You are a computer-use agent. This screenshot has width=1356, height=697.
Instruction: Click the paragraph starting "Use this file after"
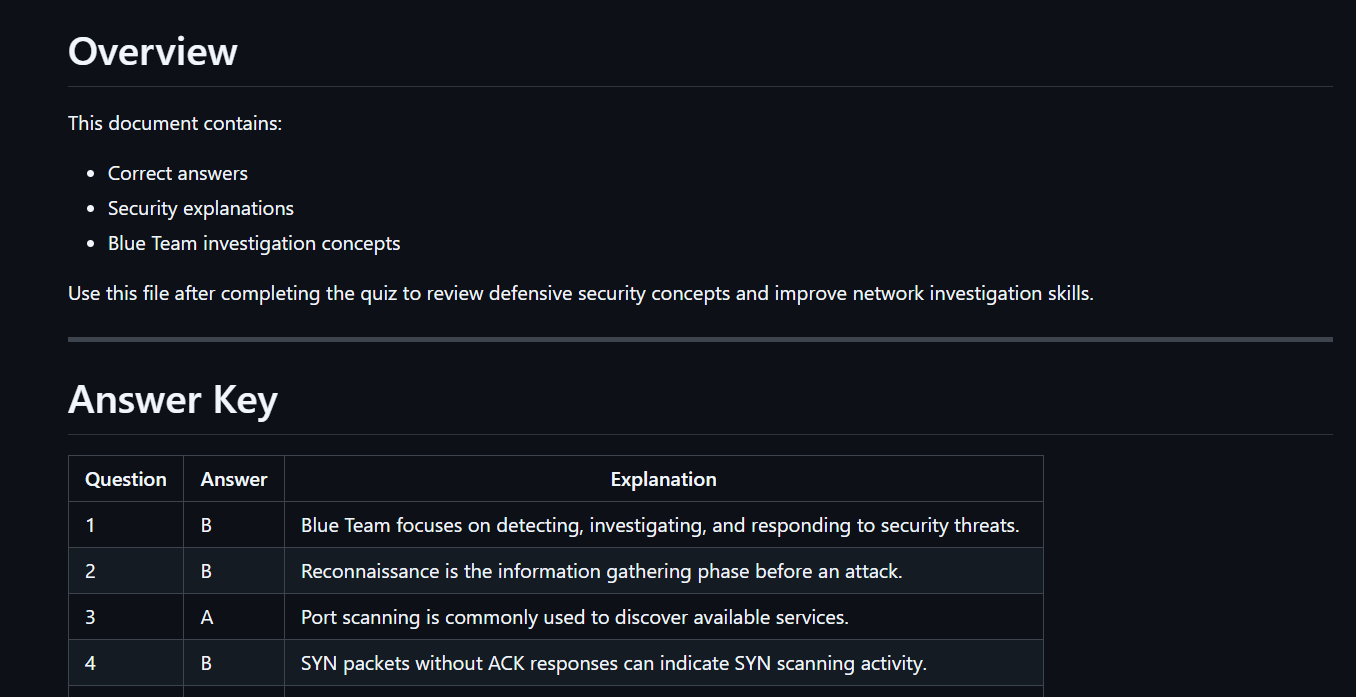pyautogui.click(x=581, y=293)
